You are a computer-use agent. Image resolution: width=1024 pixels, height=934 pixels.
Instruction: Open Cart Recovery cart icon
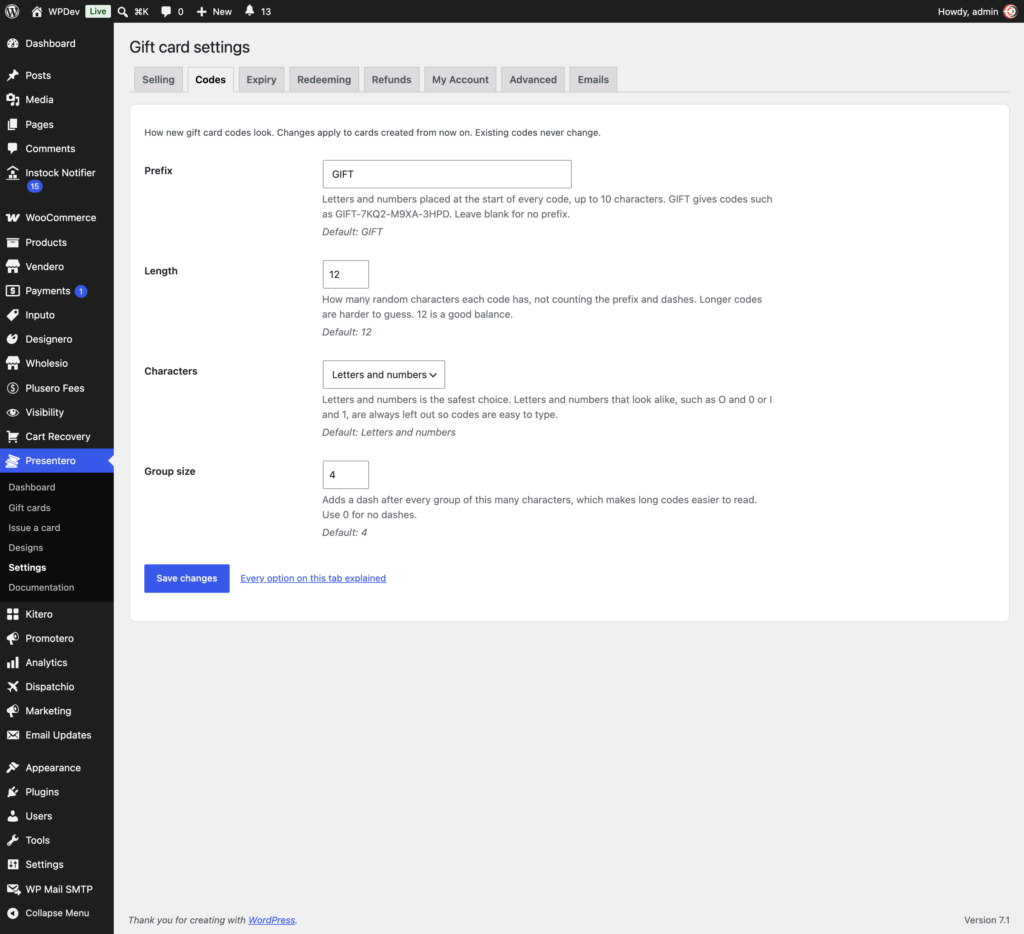[x=12, y=436]
